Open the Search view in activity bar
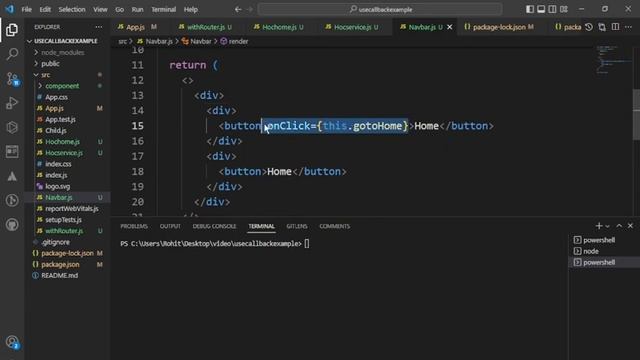The height and width of the screenshot is (360, 640). coord(12,54)
